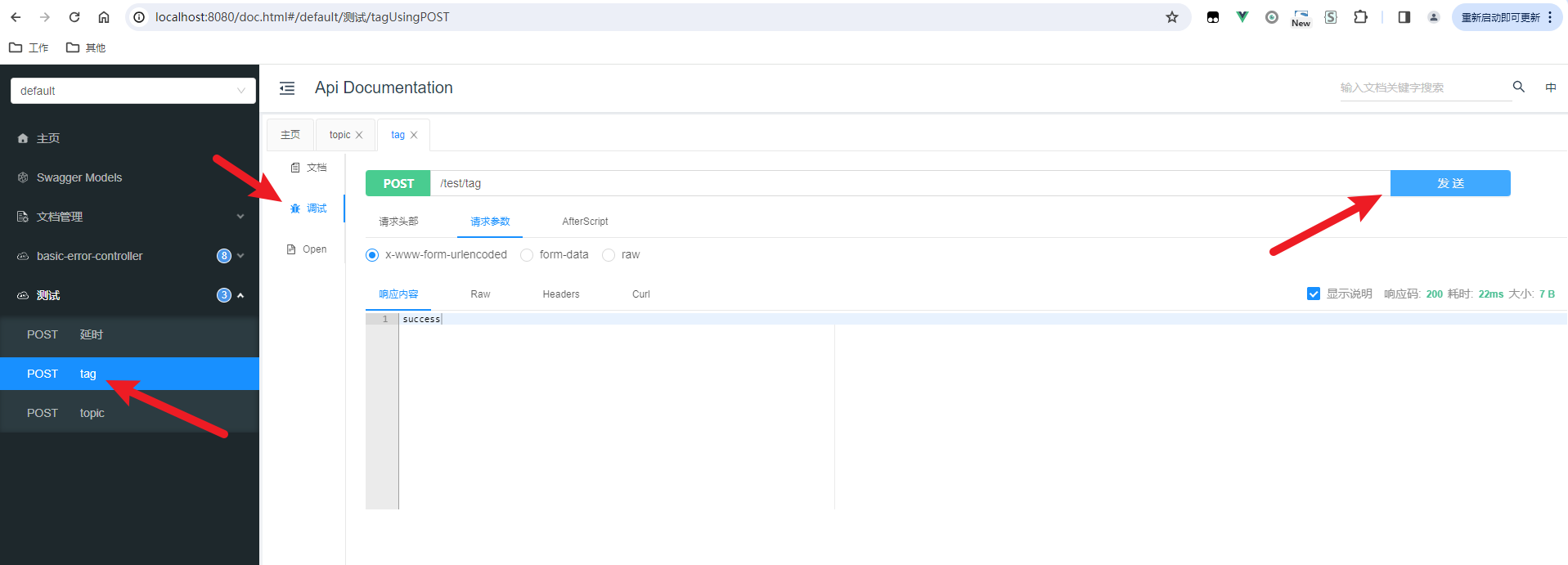Collapse the 测试 group
The width and height of the screenshot is (1568, 565).
pos(129,295)
